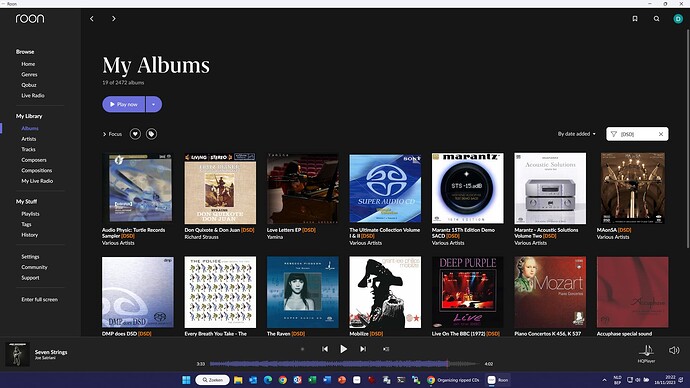
Task: Open Accuphase special sound album cover
Action: [633, 293]
